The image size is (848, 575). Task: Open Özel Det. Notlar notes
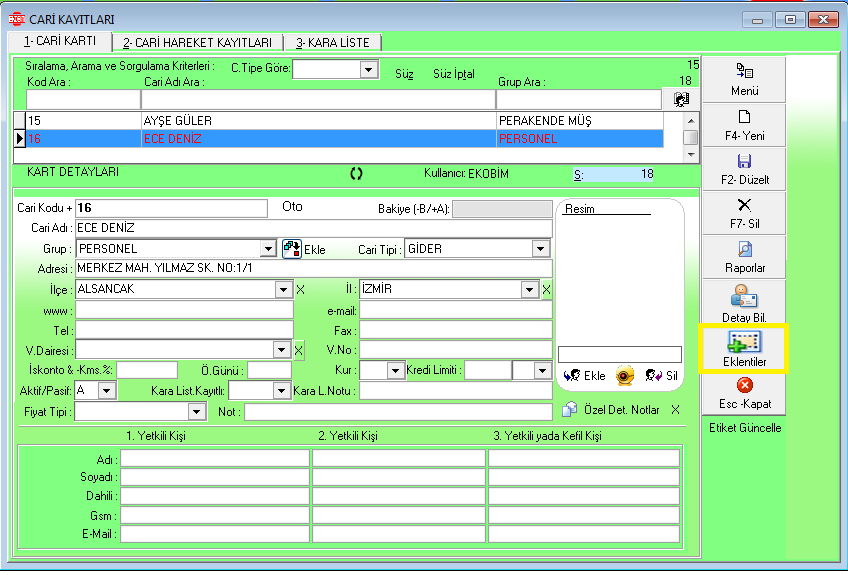click(611, 409)
